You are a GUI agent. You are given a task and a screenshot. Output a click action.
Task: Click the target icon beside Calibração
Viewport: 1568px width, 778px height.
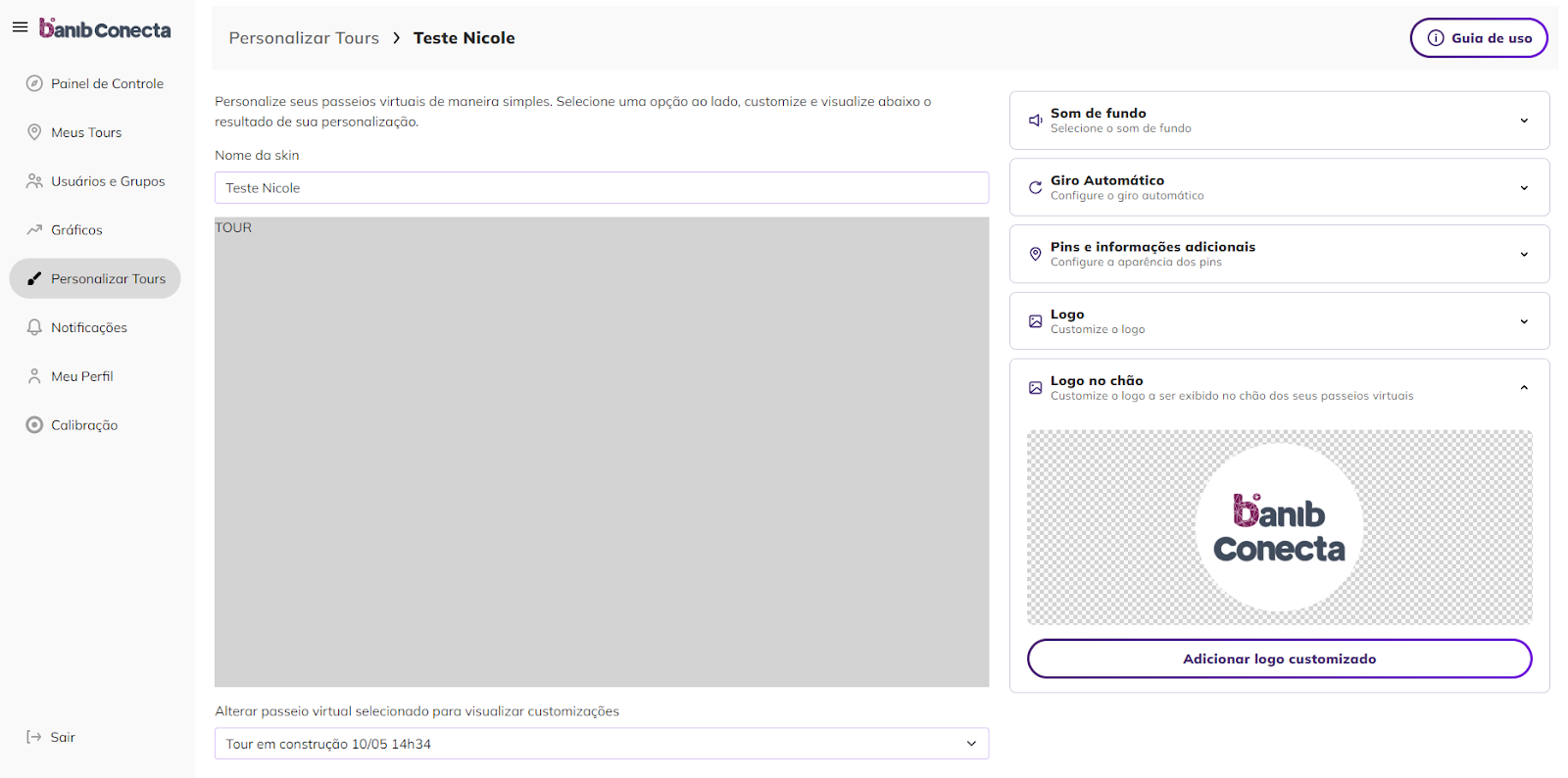tap(34, 425)
